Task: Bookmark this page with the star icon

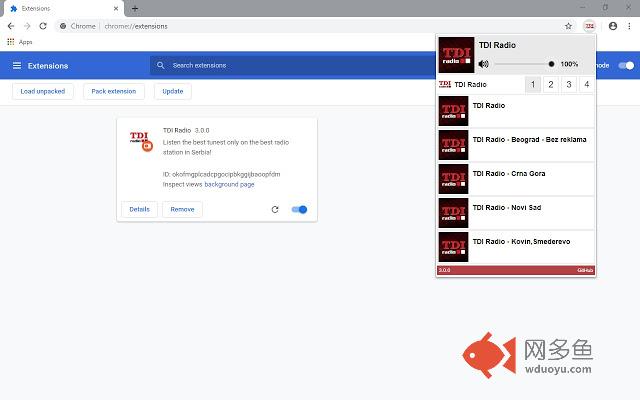Action: 568,26
